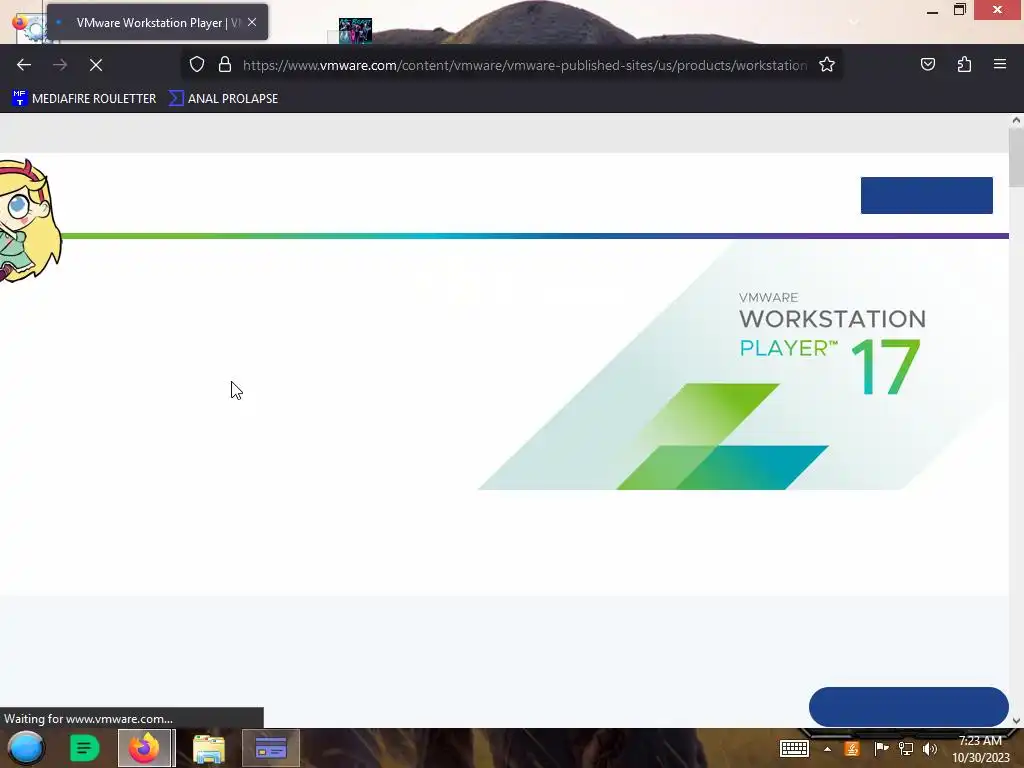Click the desktop thumbnail icon behind the tab bar

coord(355,30)
